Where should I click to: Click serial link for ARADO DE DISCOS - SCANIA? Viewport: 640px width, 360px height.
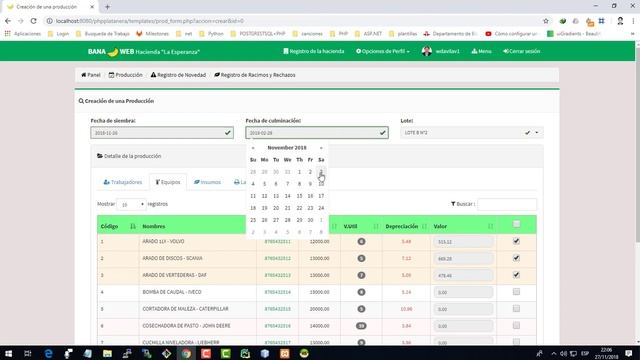pos(278,258)
